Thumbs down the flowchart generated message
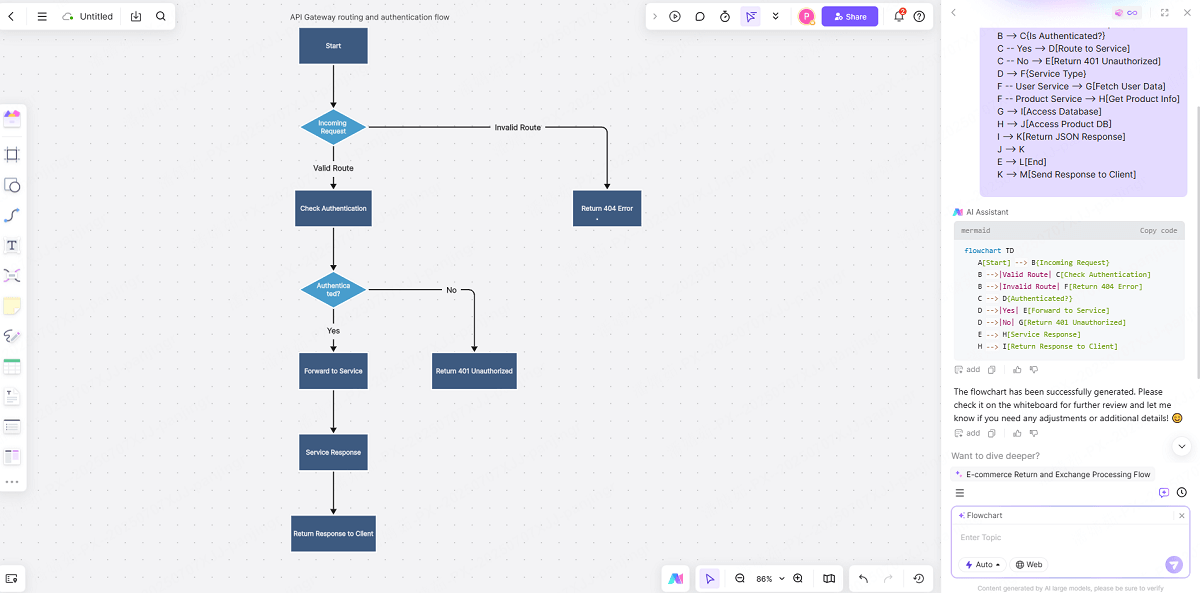1200x593 pixels. 1034,433
